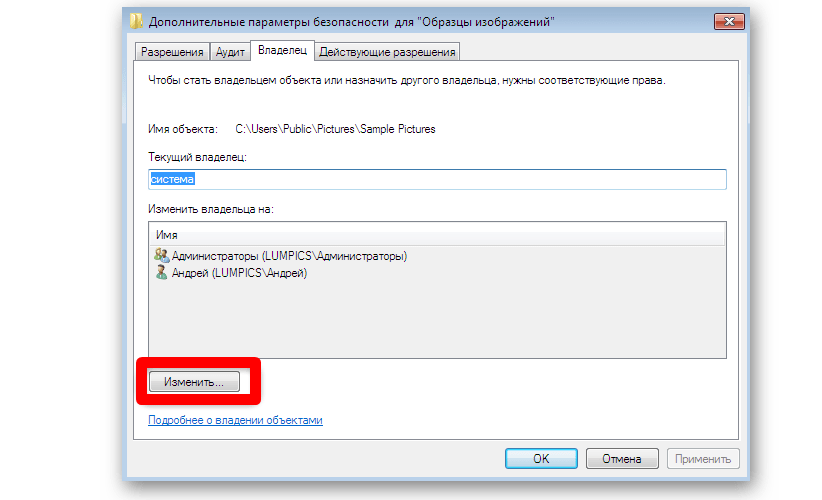Select the Андрей (LUMPICS\Андрей) row
This screenshot has height=500, width=822.
(x=437, y=273)
